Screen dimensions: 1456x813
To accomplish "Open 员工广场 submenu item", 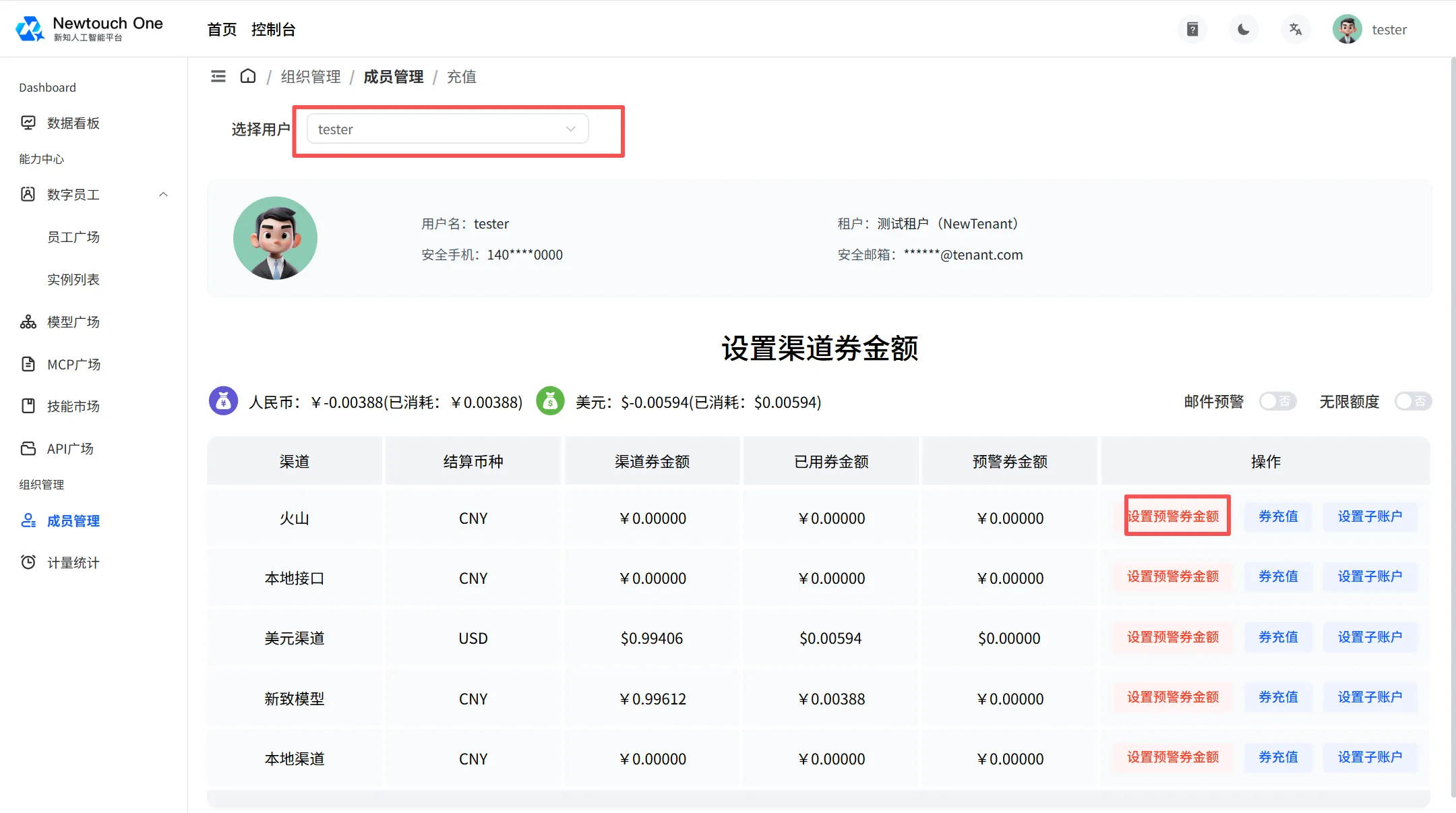I will (x=73, y=237).
